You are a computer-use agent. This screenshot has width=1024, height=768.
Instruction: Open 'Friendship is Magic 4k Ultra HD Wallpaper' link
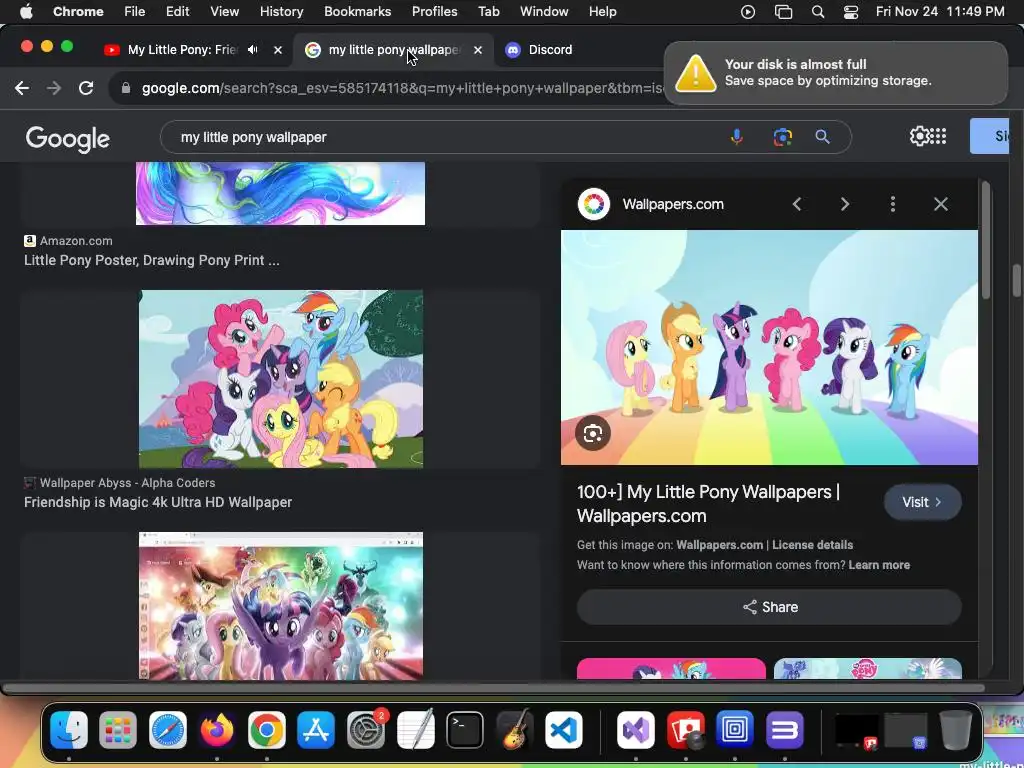click(158, 502)
